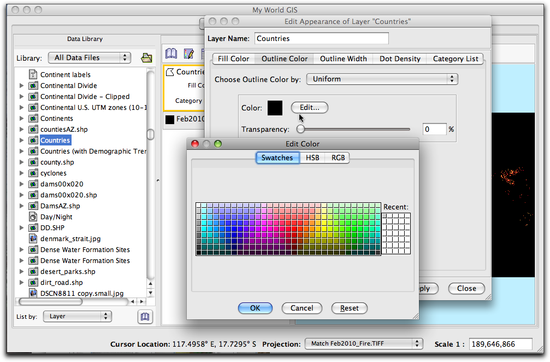The image size is (550, 362).
Task: Click the denmark_strait.jpg image icon
Action: pos(33,239)
